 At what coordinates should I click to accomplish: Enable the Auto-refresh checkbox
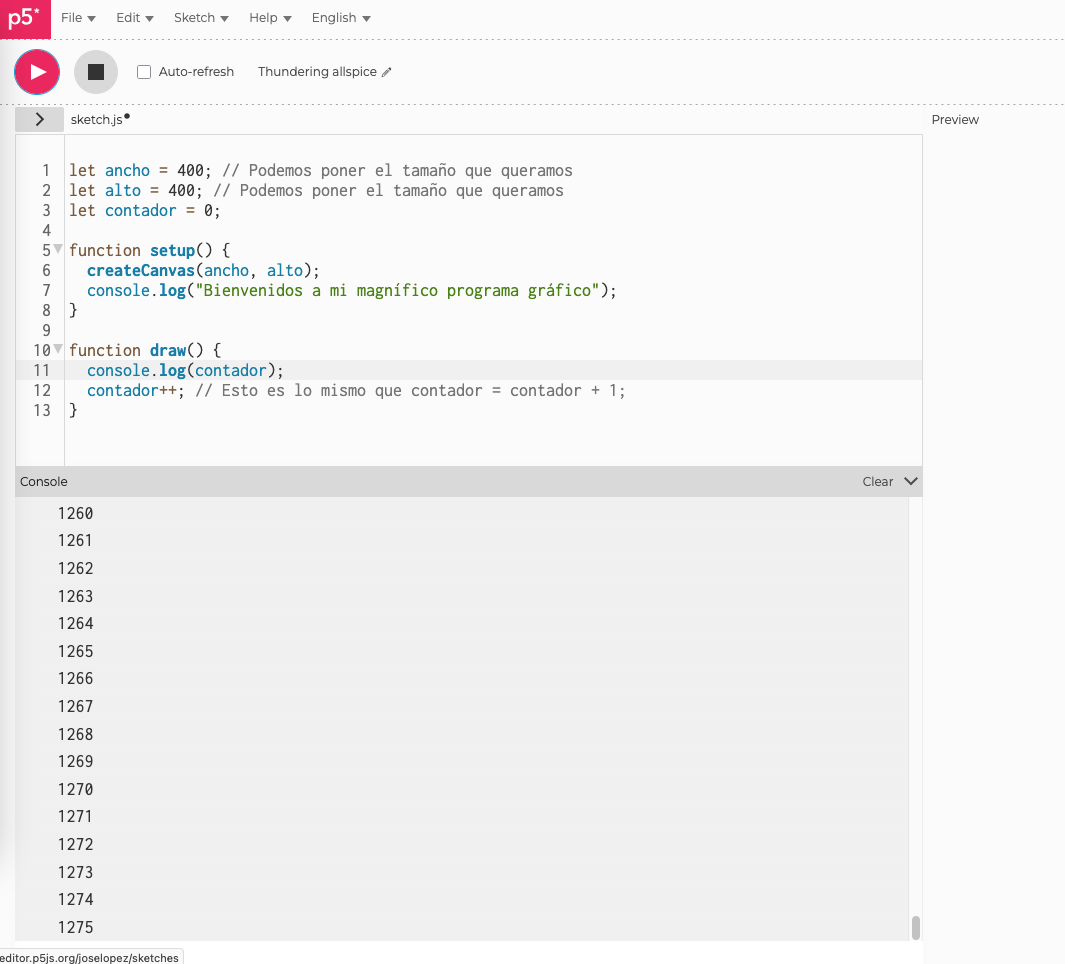144,72
